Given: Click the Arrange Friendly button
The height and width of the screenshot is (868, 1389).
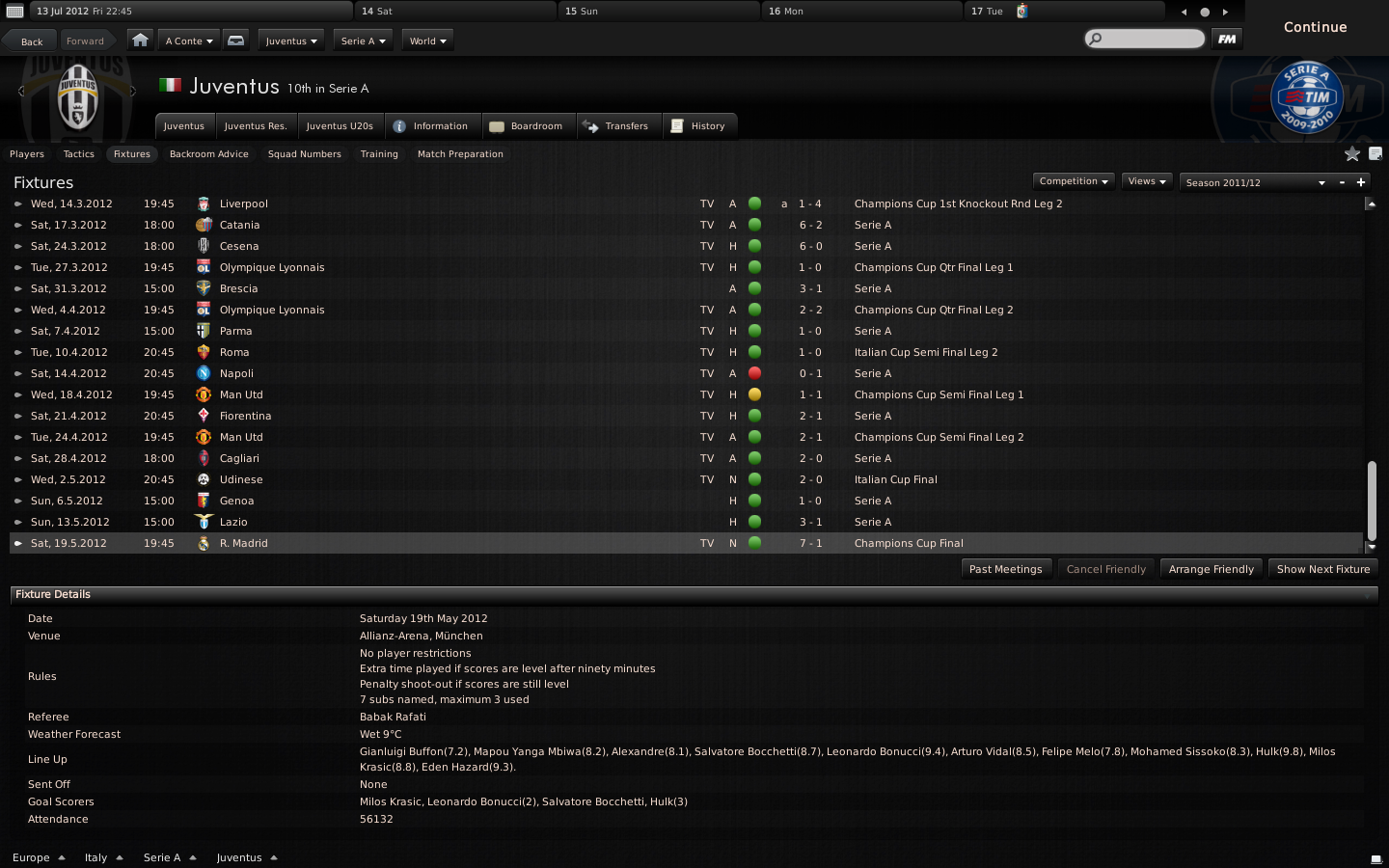Looking at the screenshot, I should tap(1212, 569).
